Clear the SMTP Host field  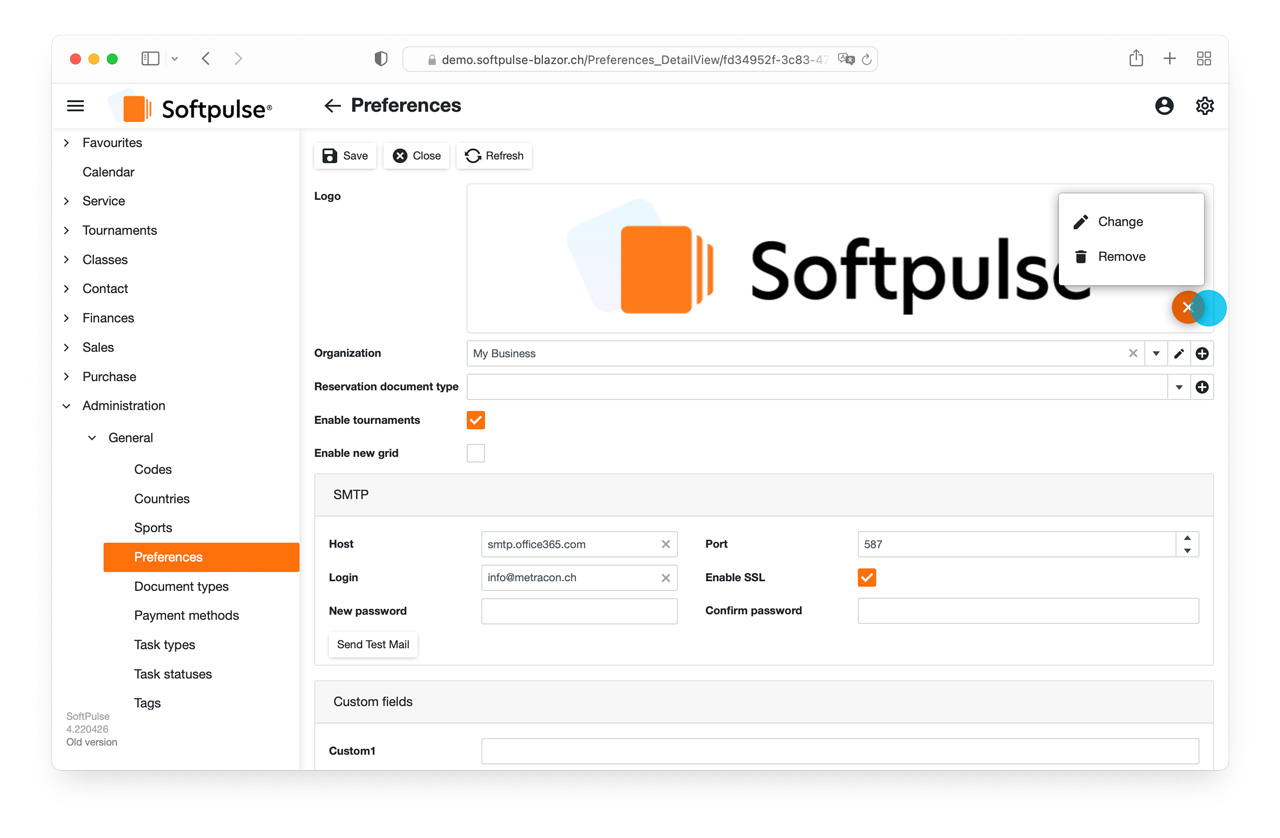click(666, 544)
